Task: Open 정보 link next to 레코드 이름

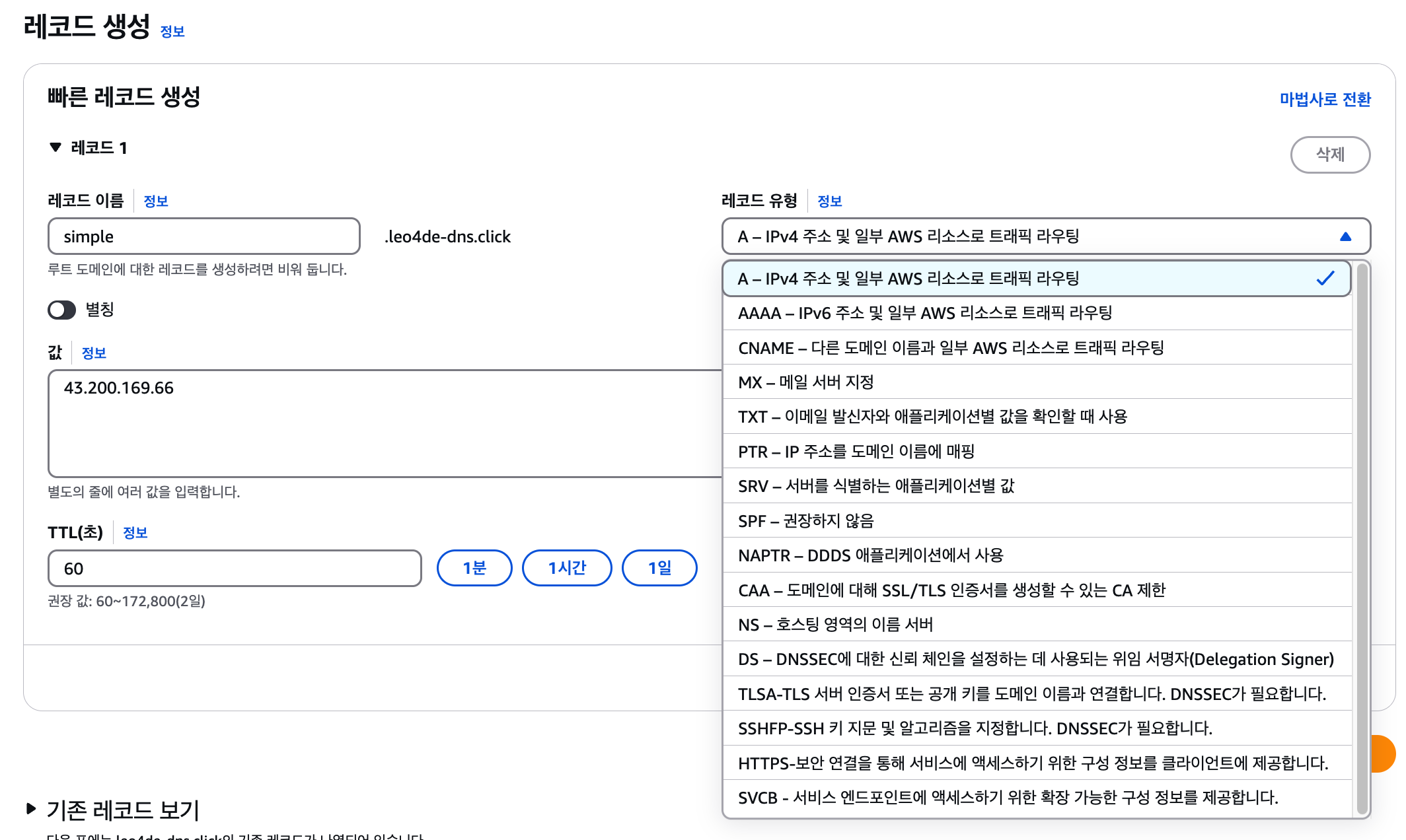Action: point(156,201)
